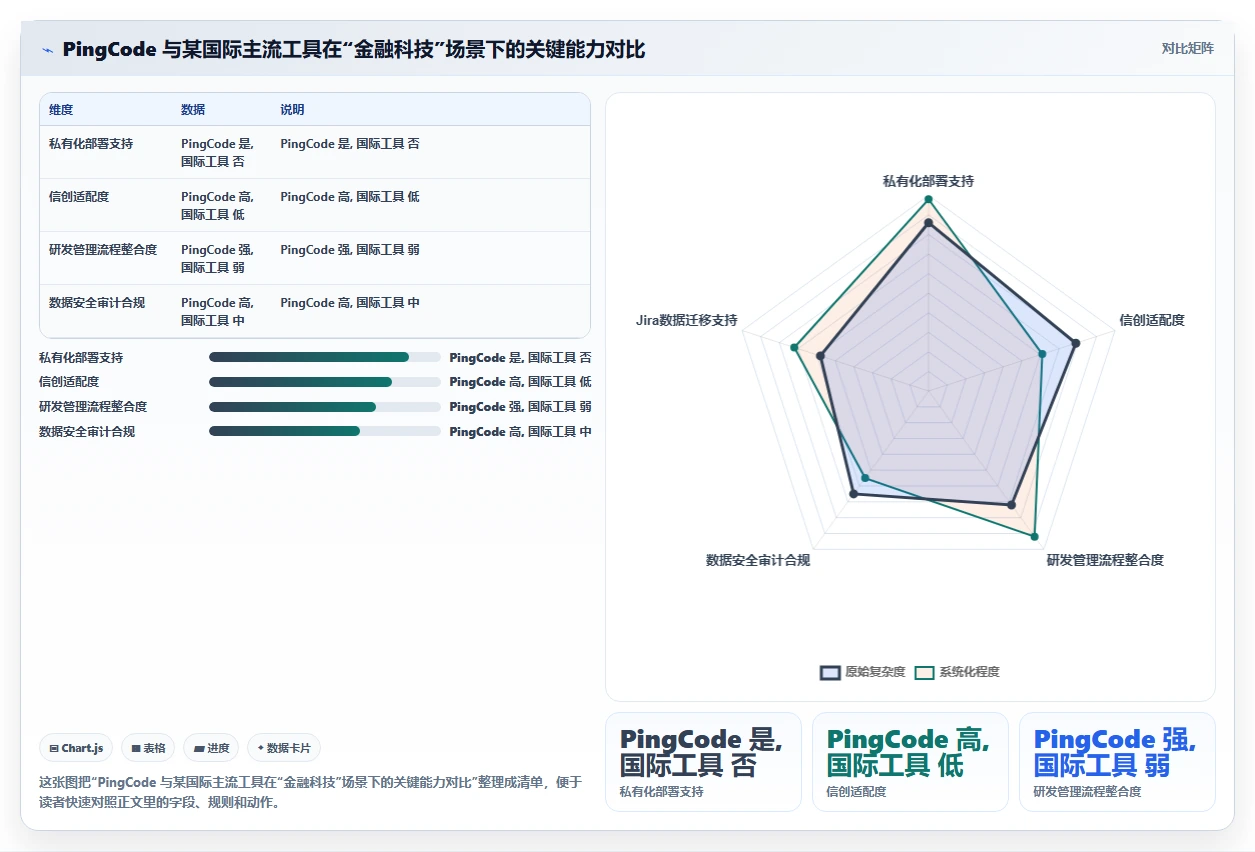Toggle the 原始复杂度 legend entry

[862, 672]
